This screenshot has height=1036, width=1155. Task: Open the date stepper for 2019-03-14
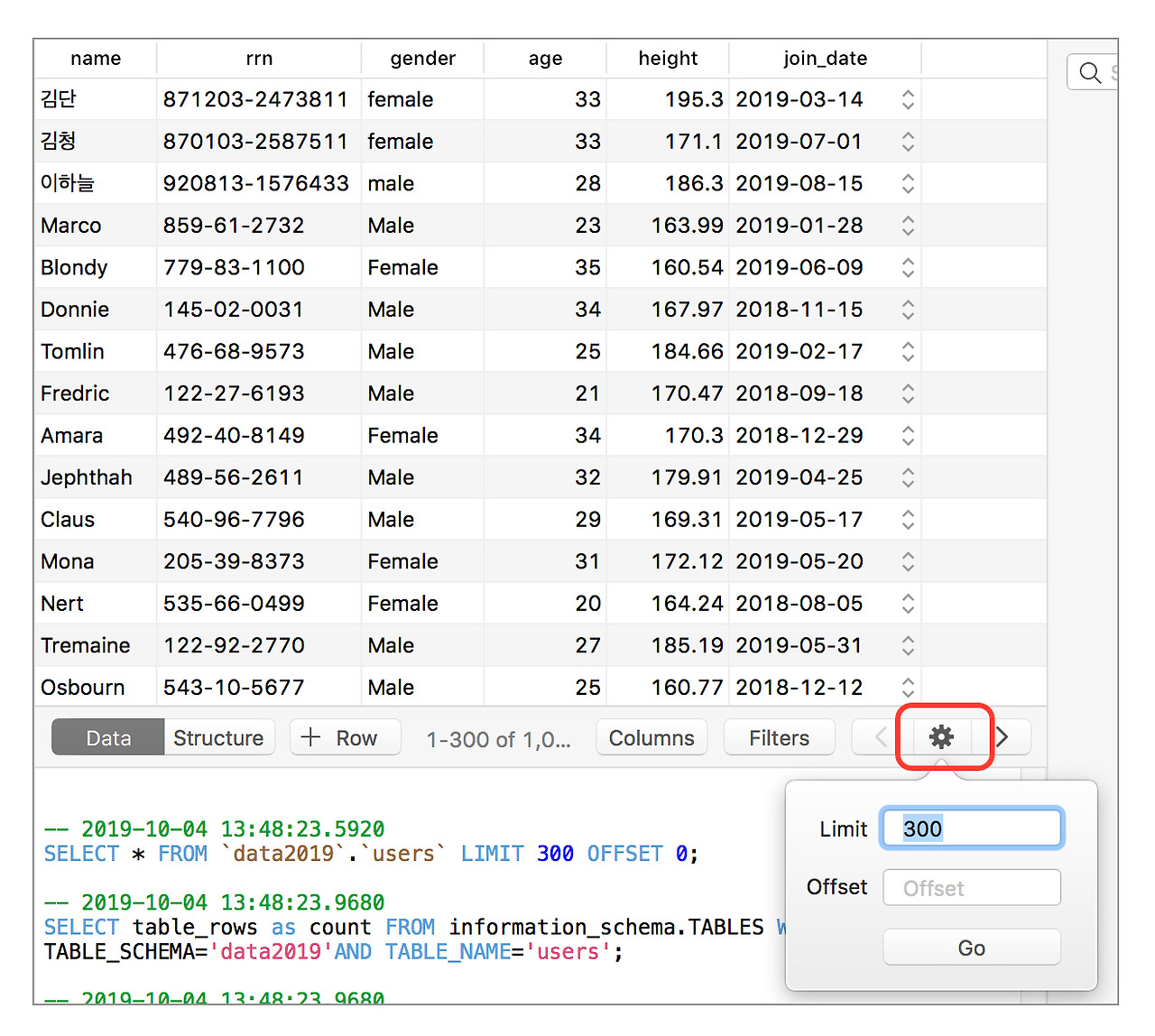[908, 99]
